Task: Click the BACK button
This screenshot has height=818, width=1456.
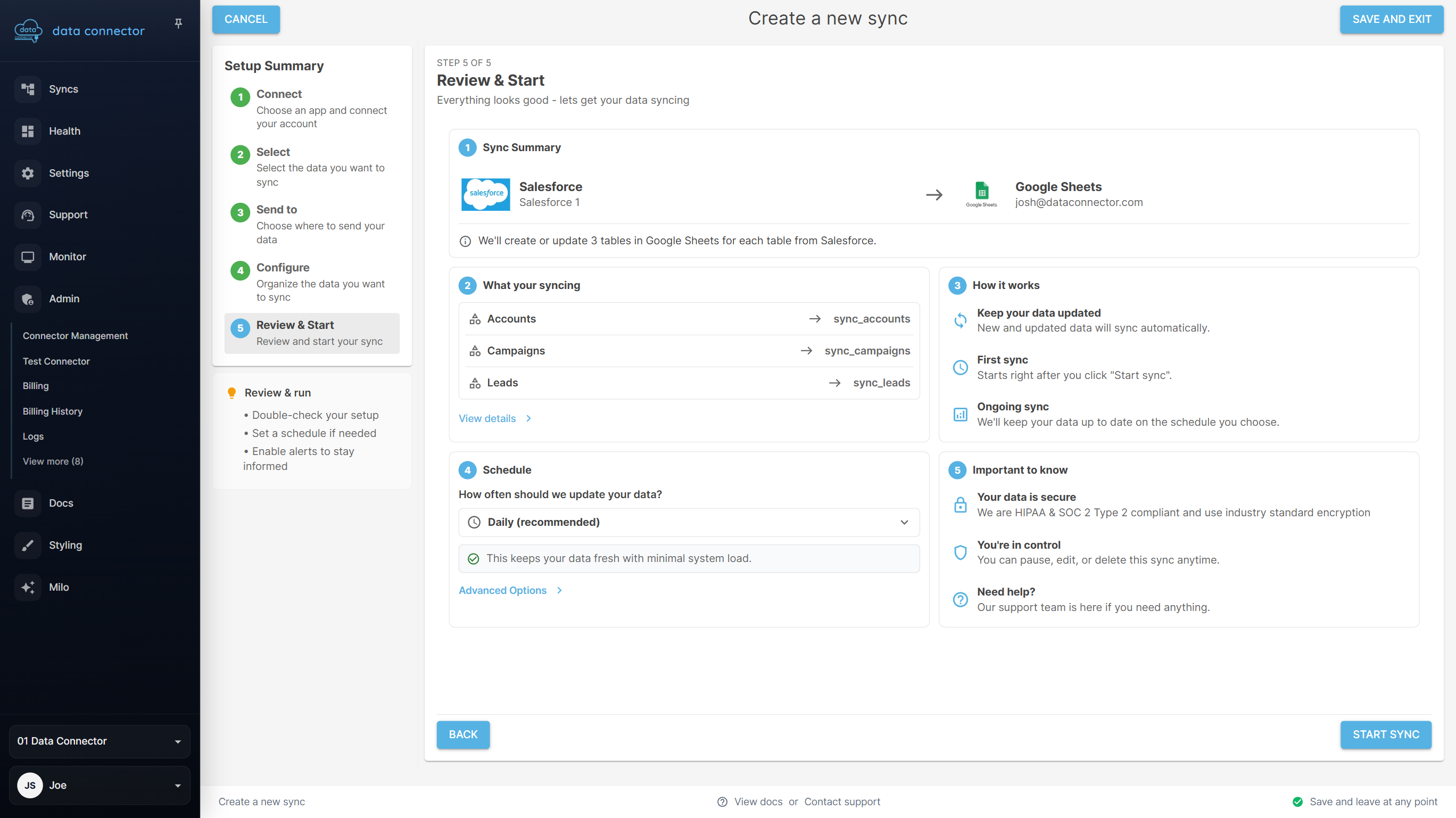Action: pyautogui.click(x=463, y=734)
